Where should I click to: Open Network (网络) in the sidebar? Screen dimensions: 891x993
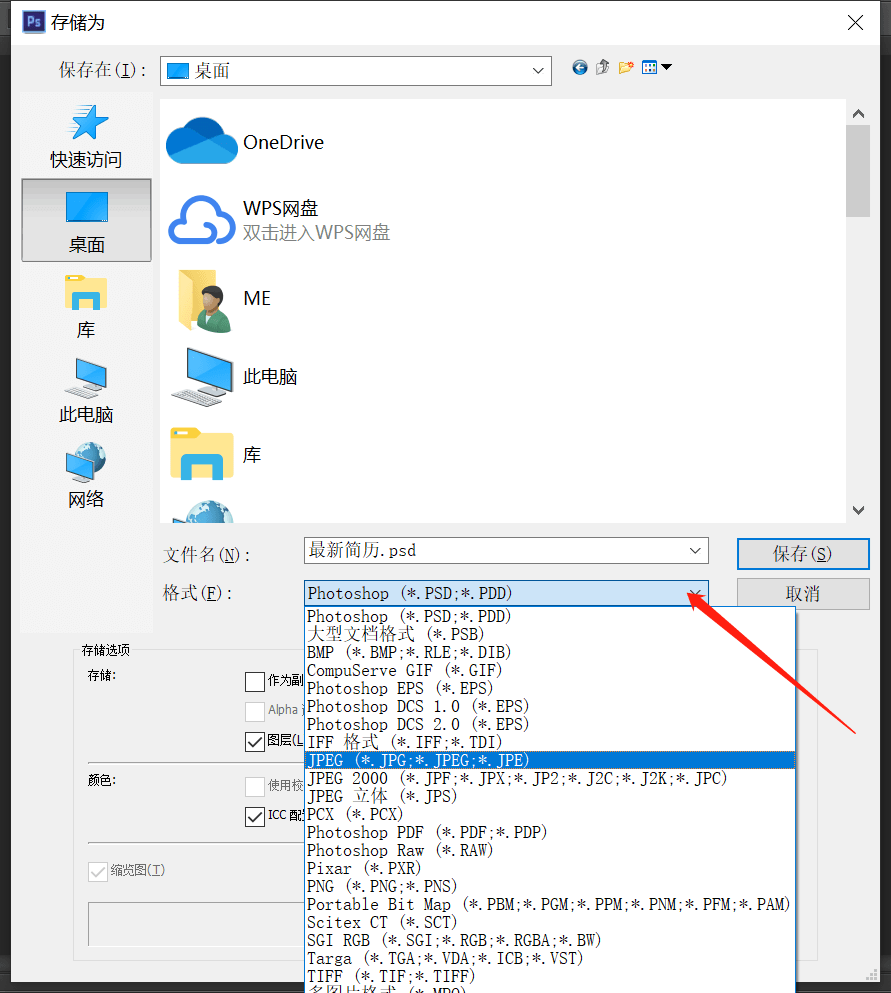[x=86, y=476]
